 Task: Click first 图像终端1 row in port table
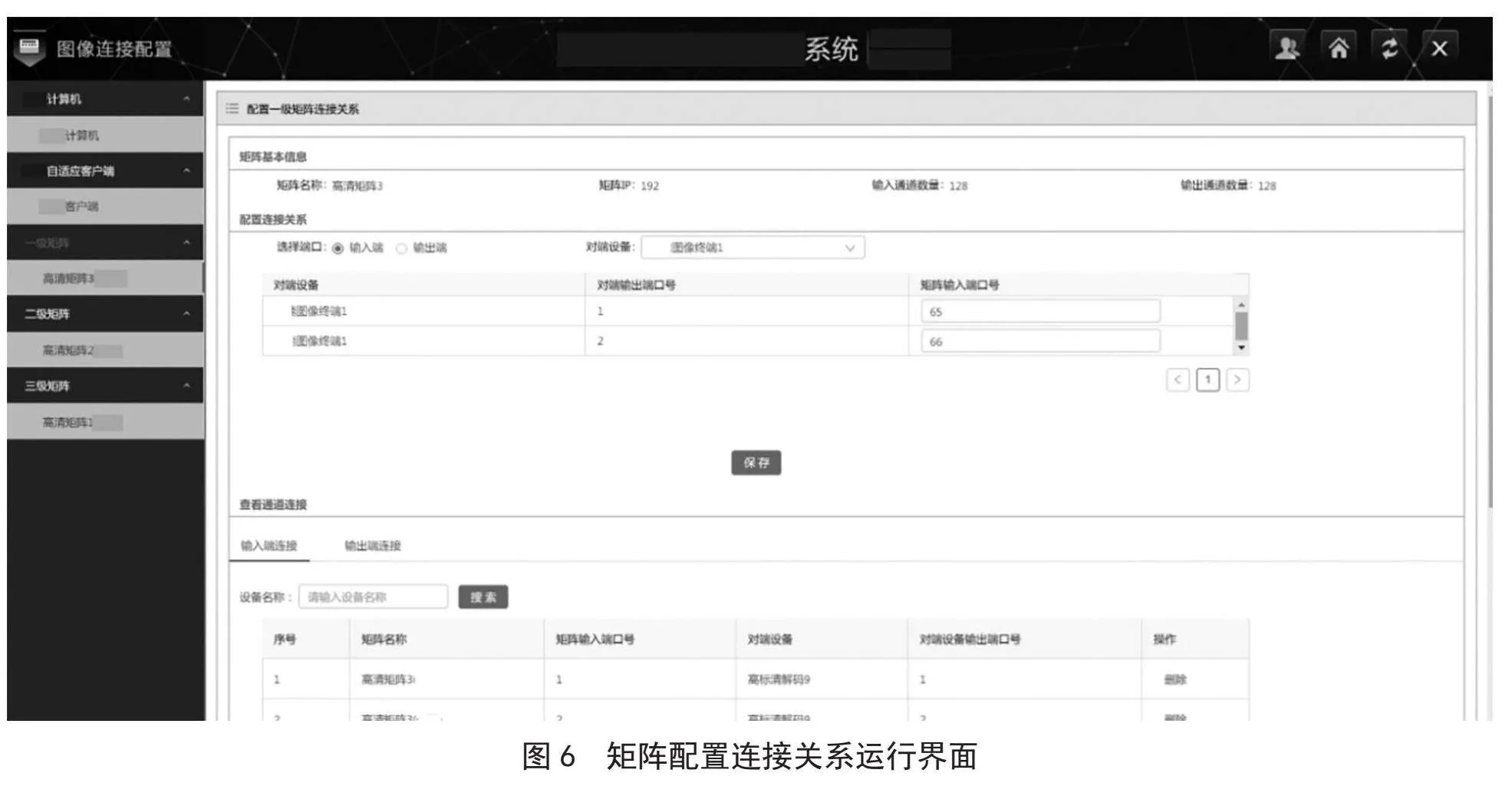pos(756,311)
